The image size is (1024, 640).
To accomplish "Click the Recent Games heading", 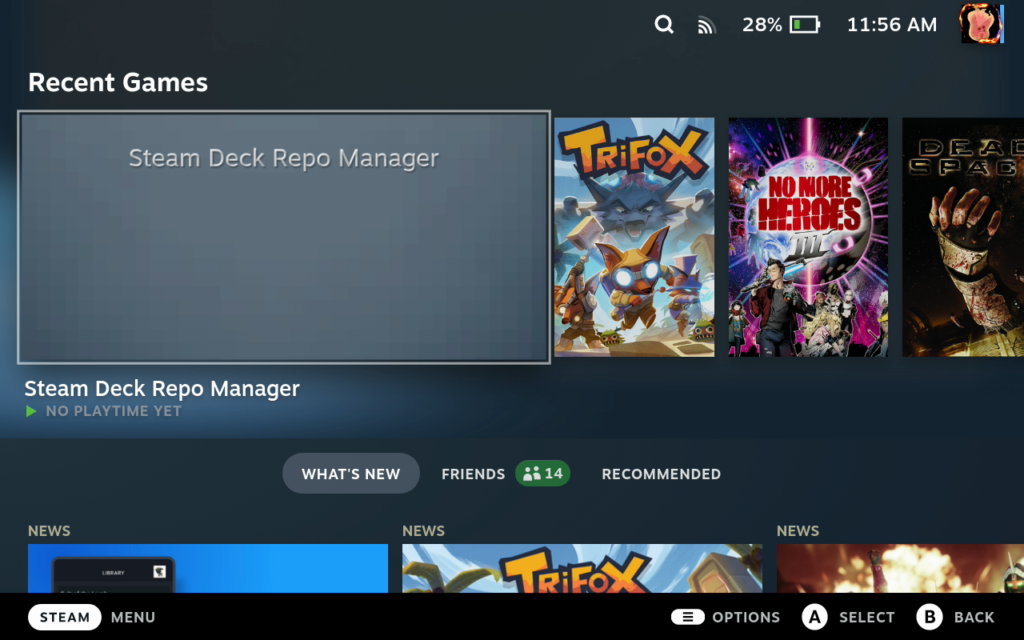I will pos(118,82).
